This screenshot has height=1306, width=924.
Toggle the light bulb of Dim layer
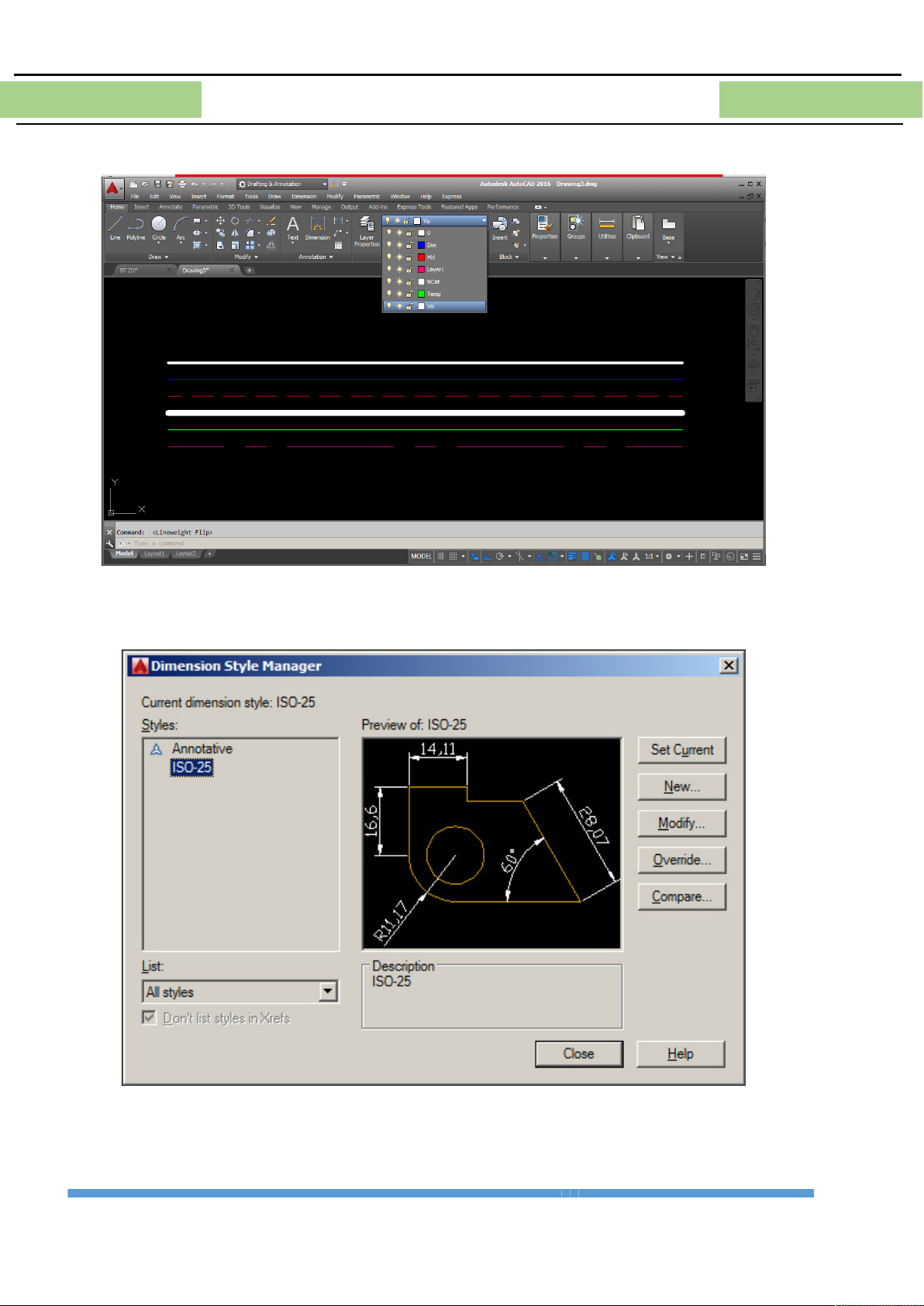click(389, 245)
